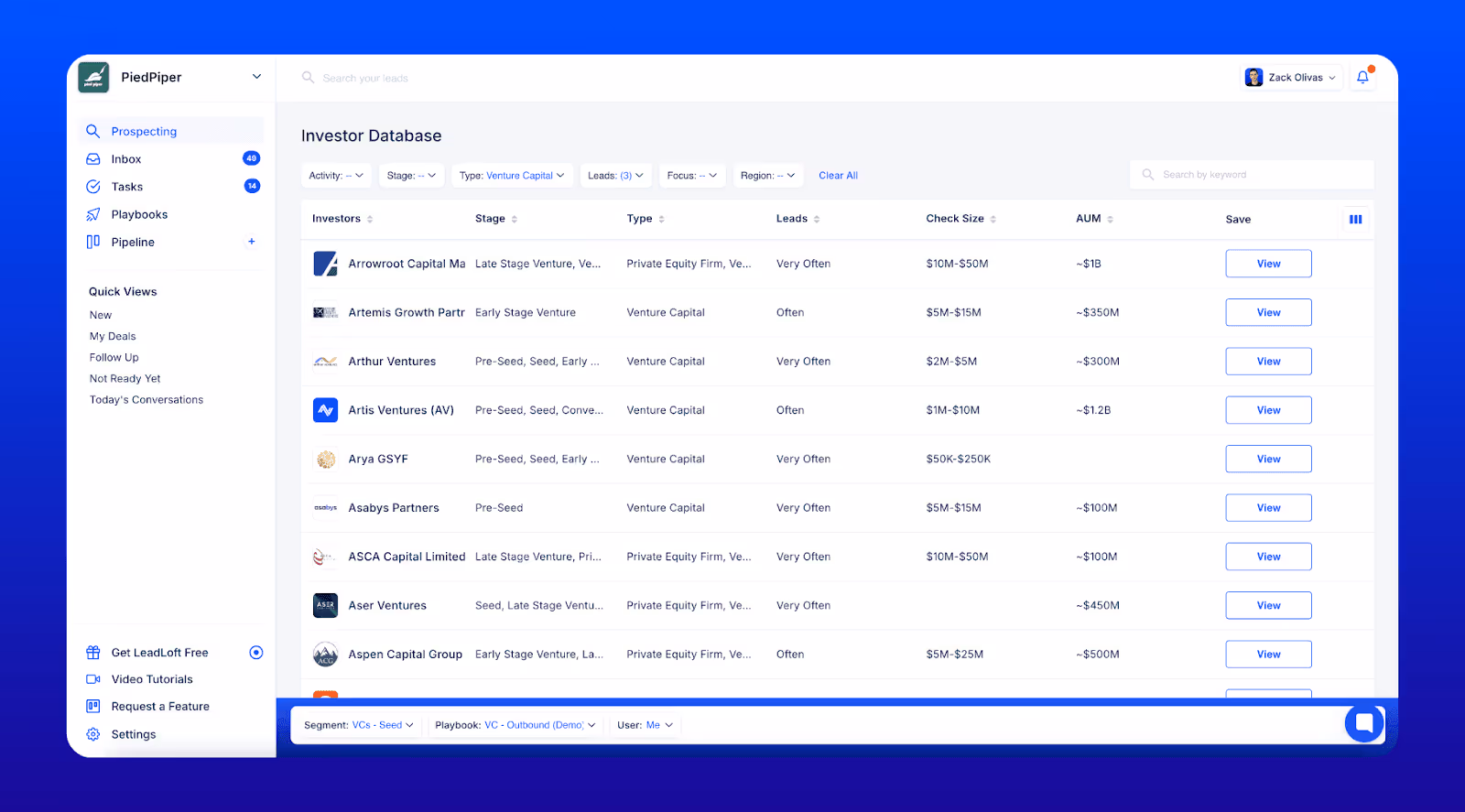Click the Request a Feature icon
1465x812 pixels.
click(93, 707)
